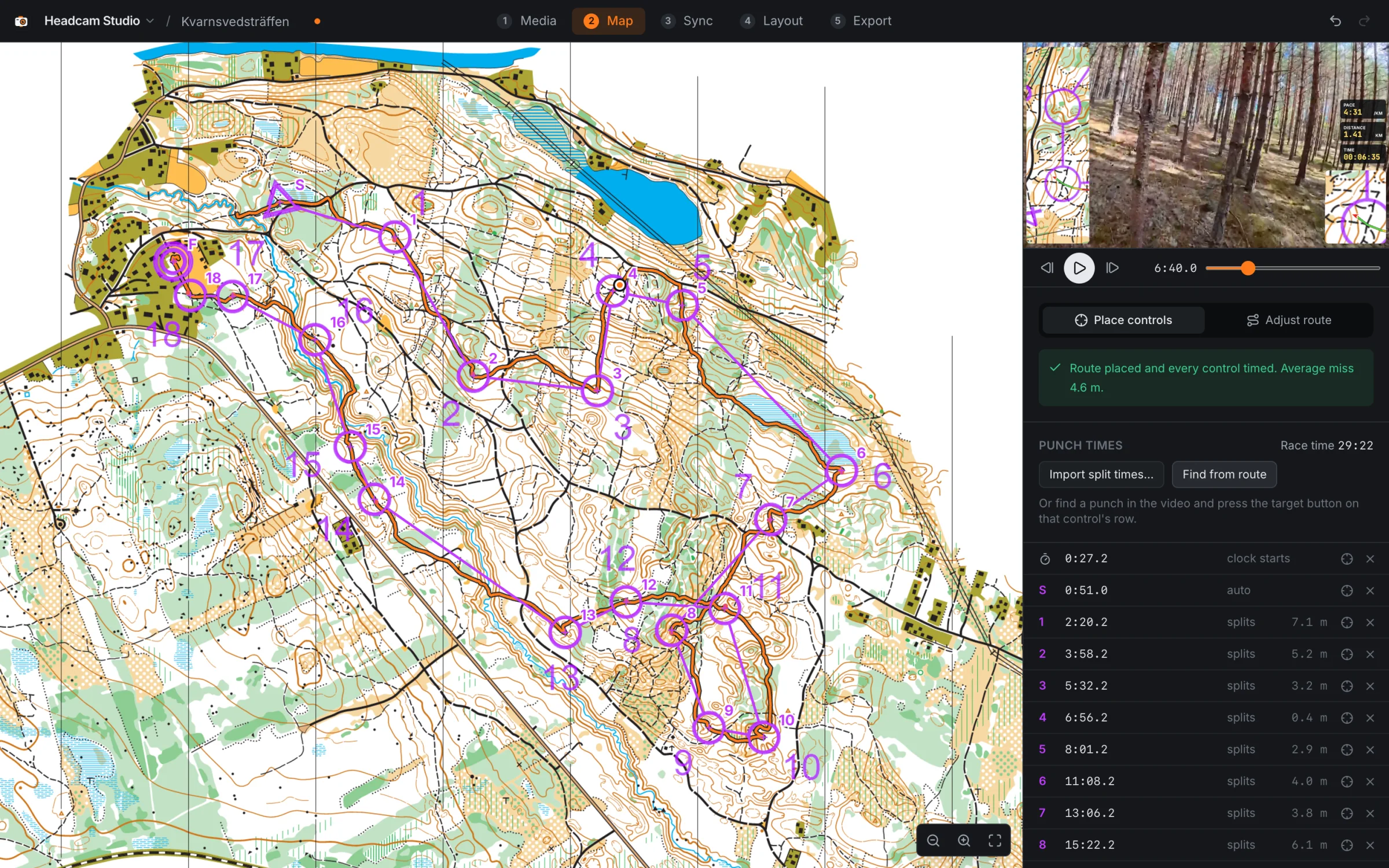Select the Place controls mode
Viewport: 1389px width, 868px height.
coord(1123,320)
